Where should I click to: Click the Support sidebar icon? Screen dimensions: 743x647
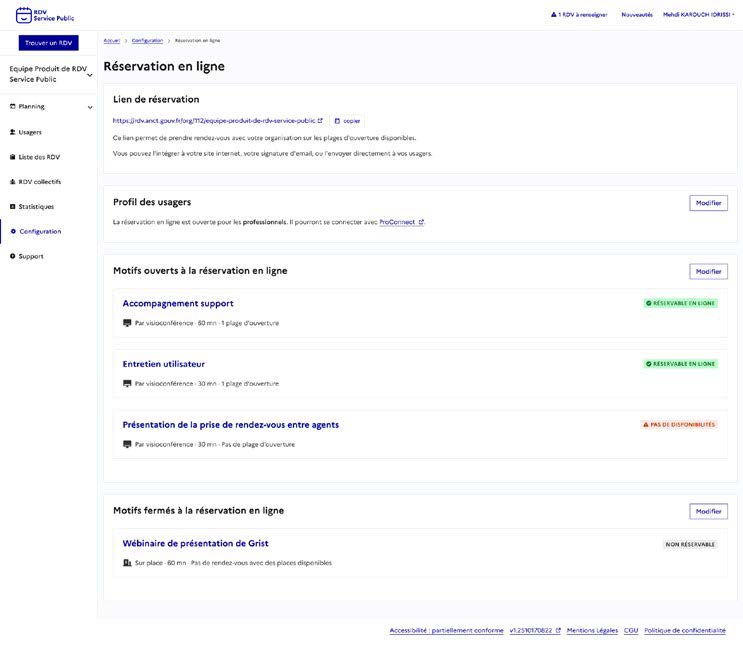point(13,257)
